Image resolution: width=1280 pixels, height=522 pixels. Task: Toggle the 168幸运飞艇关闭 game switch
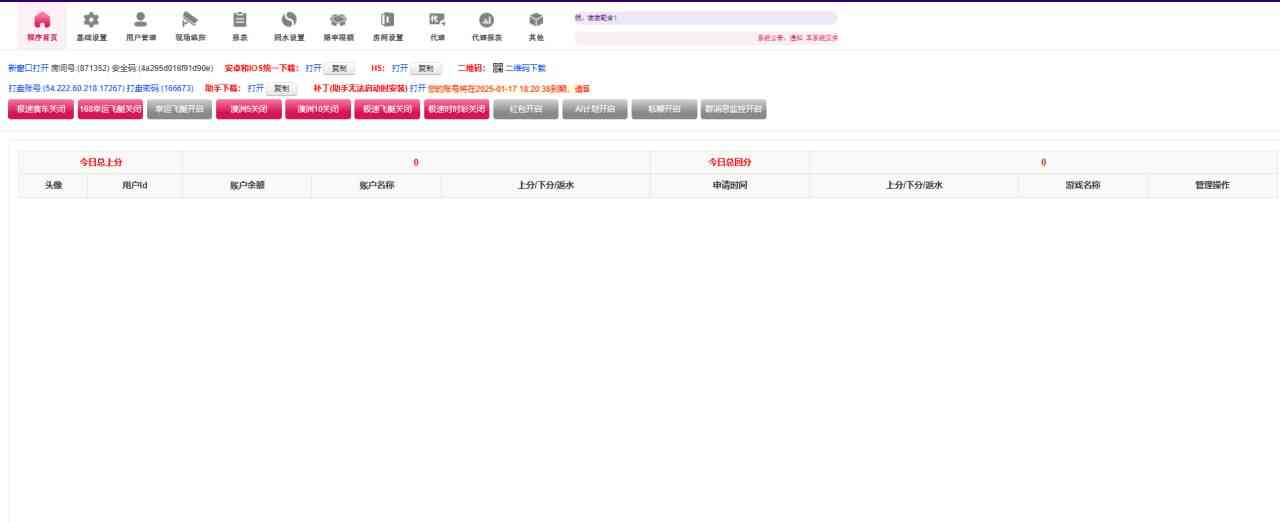[110, 110]
